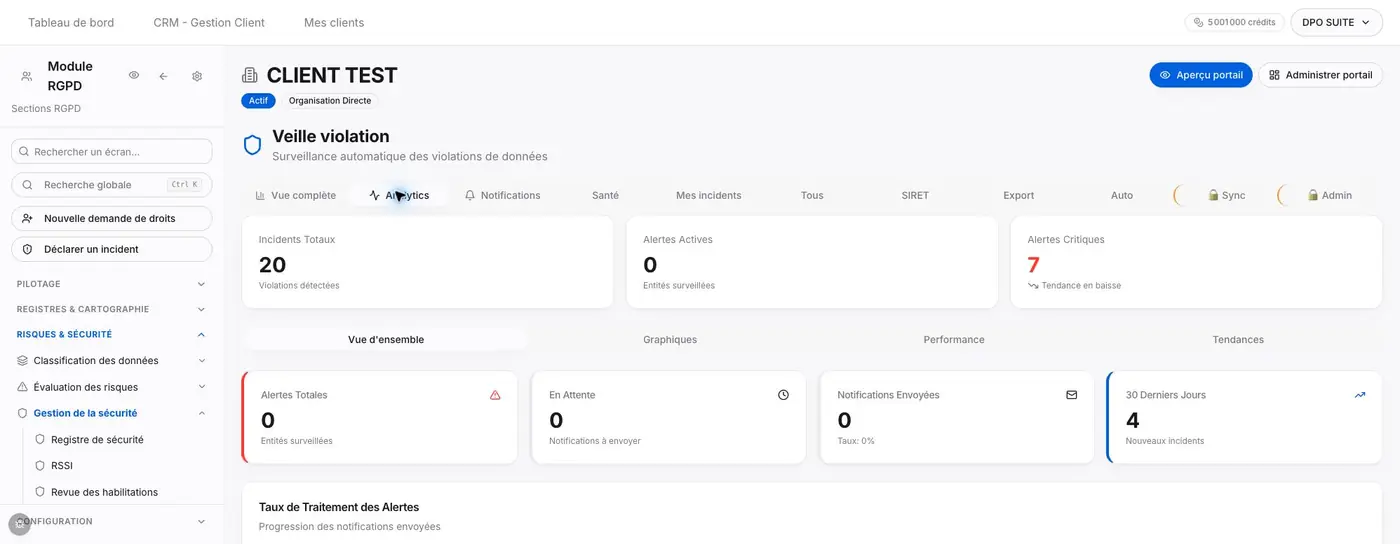Open Tableau de bord in top navigation
The height and width of the screenshot is (544, 1400).
[x=71, y=22]
